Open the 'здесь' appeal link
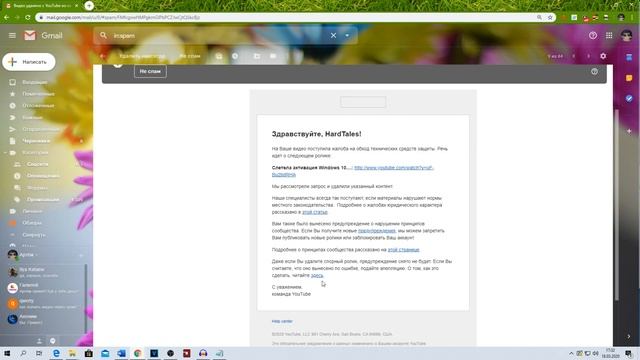640x360 pixels. (x=317, y=276)
